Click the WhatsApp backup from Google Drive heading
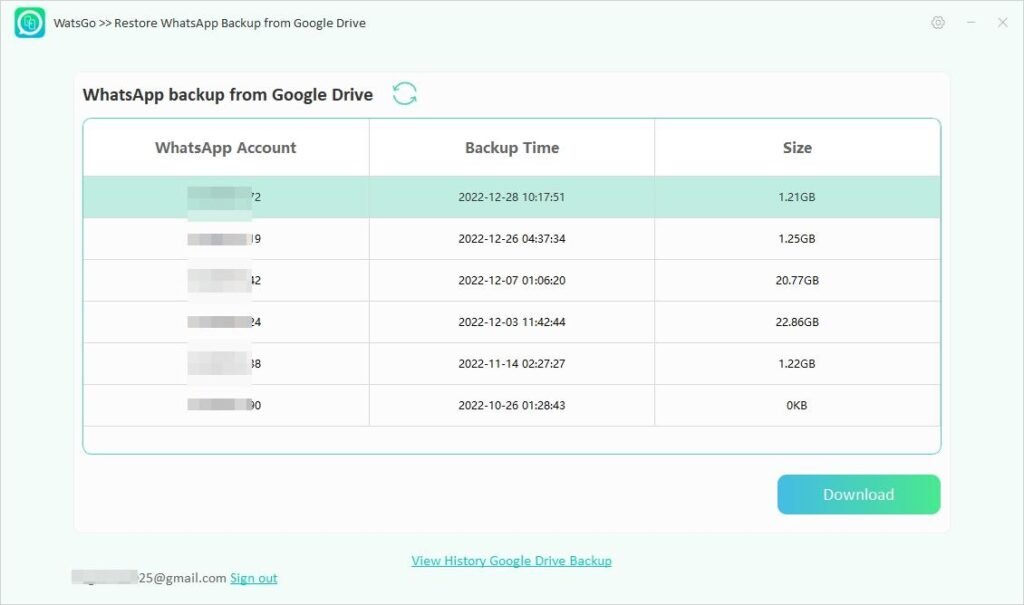 [227, 94]
